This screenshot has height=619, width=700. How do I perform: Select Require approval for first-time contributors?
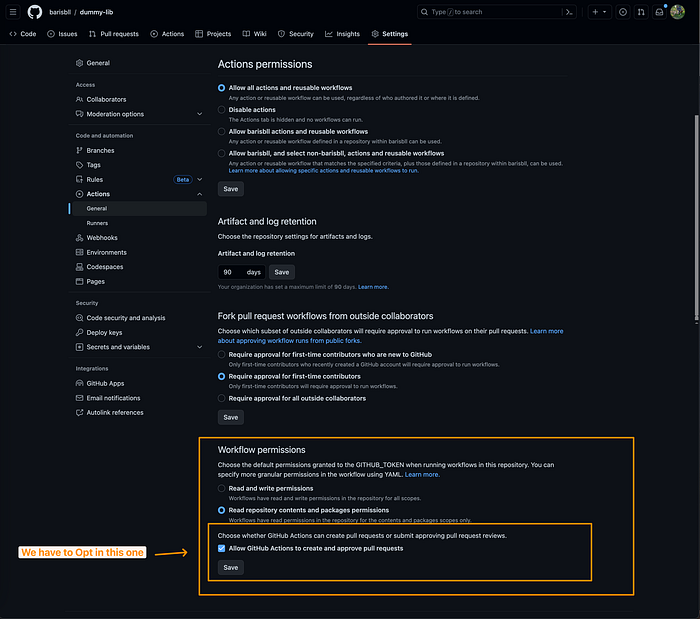[221, 377]
